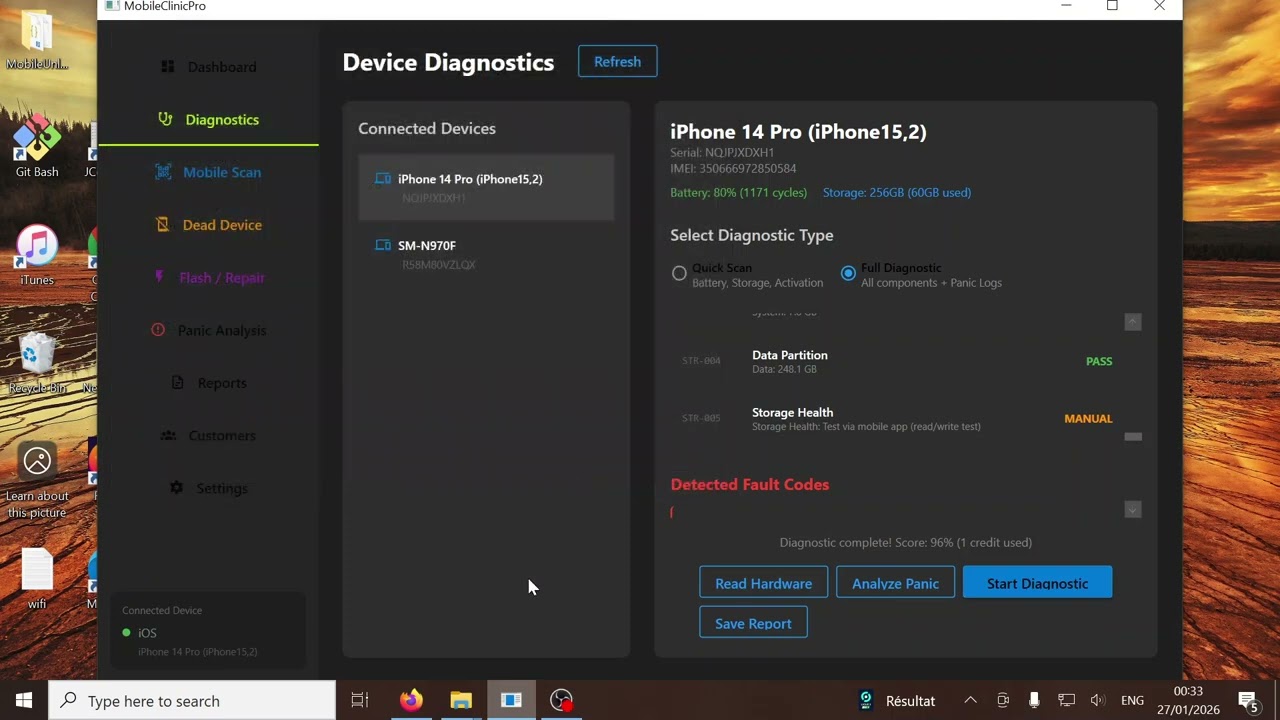Image resolution: width=1280 pixels, height=720 pixels.
Task: Go to Mobile Scan section
Action: pos(208,172)
